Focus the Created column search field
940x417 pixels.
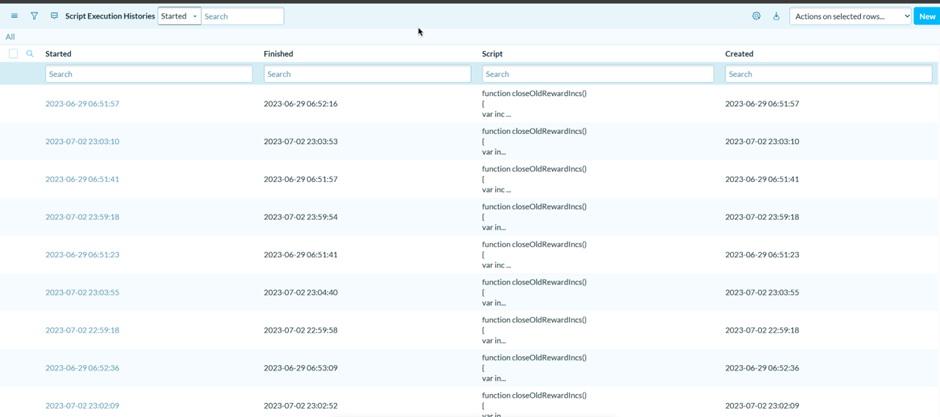coord(828,74)
